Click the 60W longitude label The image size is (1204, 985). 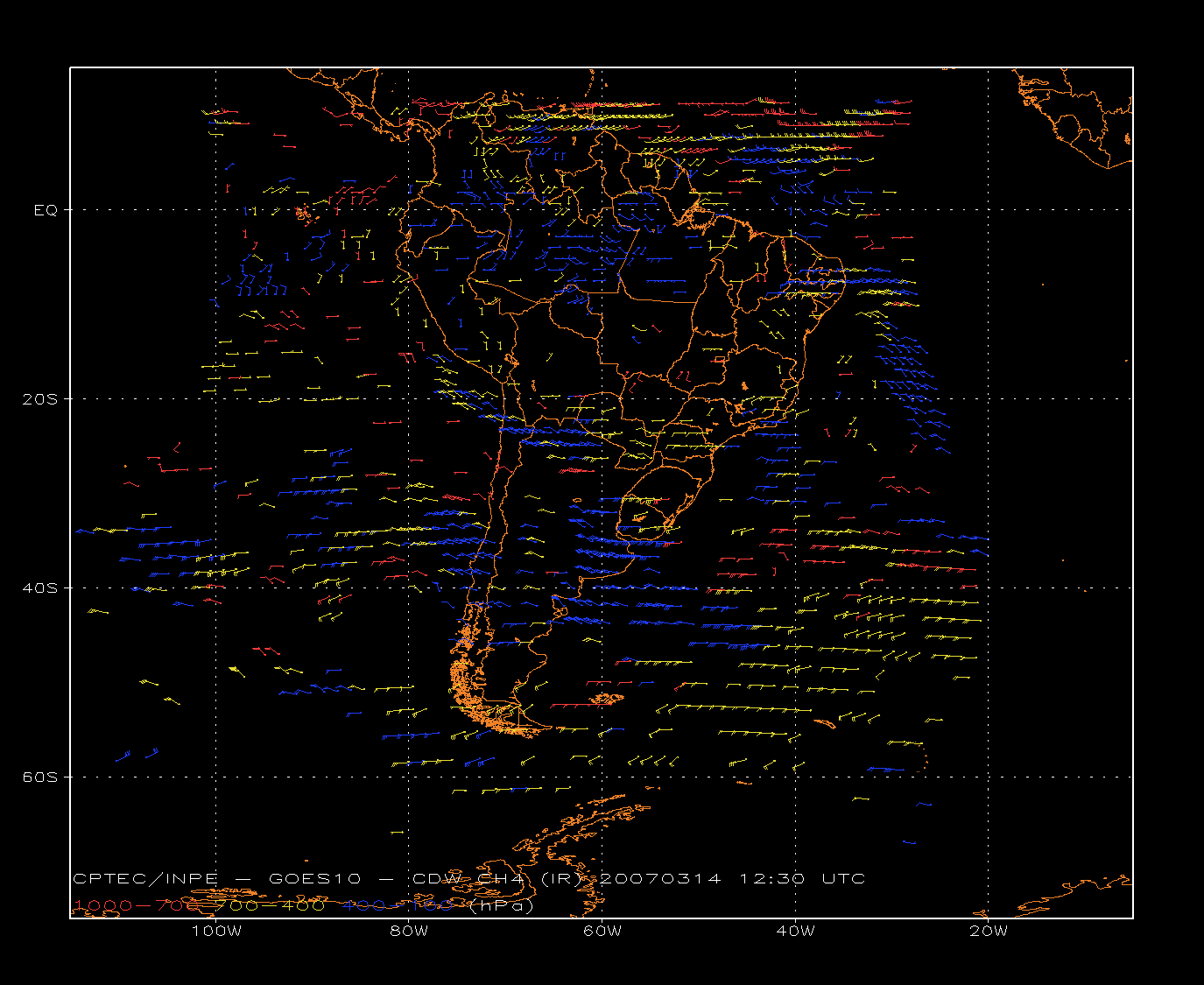602,932
